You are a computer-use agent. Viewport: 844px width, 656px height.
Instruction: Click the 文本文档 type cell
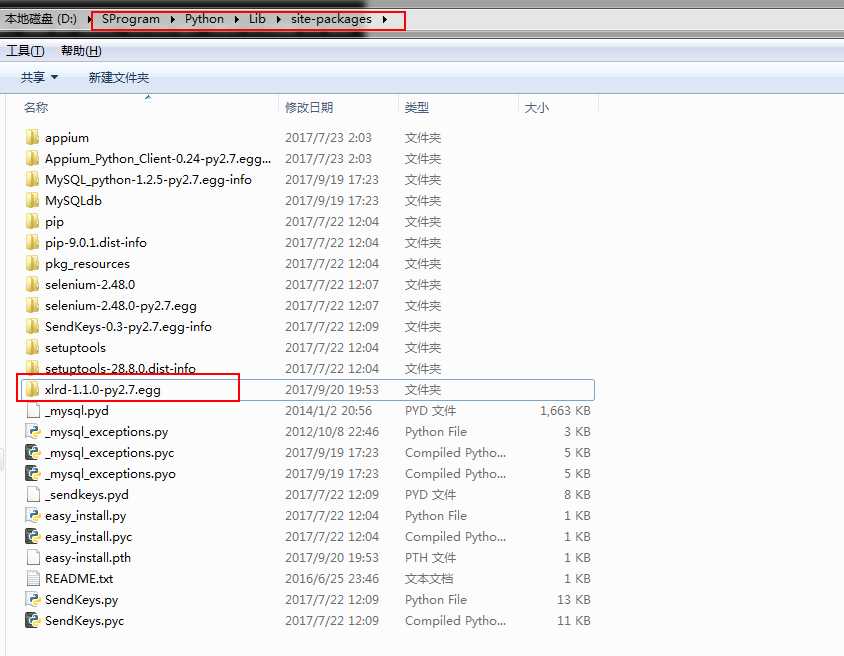429,579
